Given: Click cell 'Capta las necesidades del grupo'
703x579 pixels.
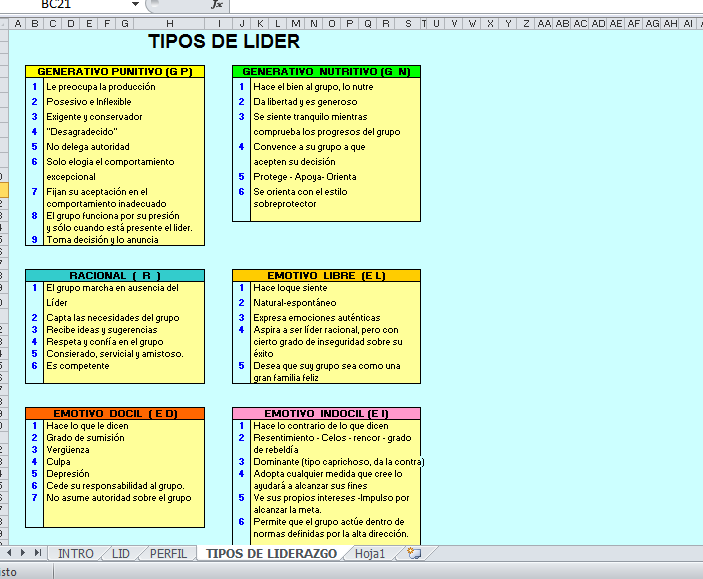Looking at the screenshot, I should tap(113, 318).
